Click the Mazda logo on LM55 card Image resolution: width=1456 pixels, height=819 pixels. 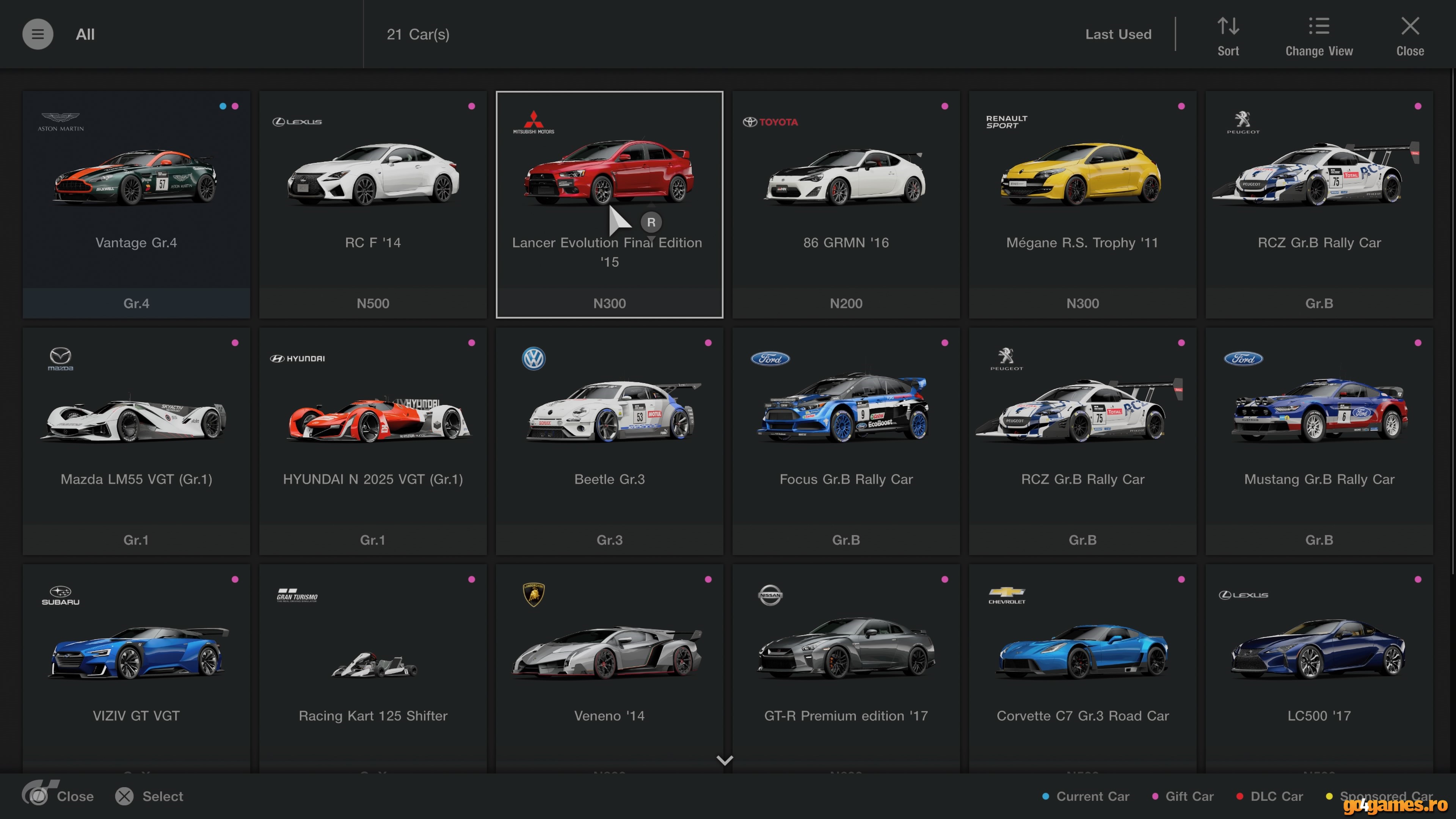click(61, 359)
